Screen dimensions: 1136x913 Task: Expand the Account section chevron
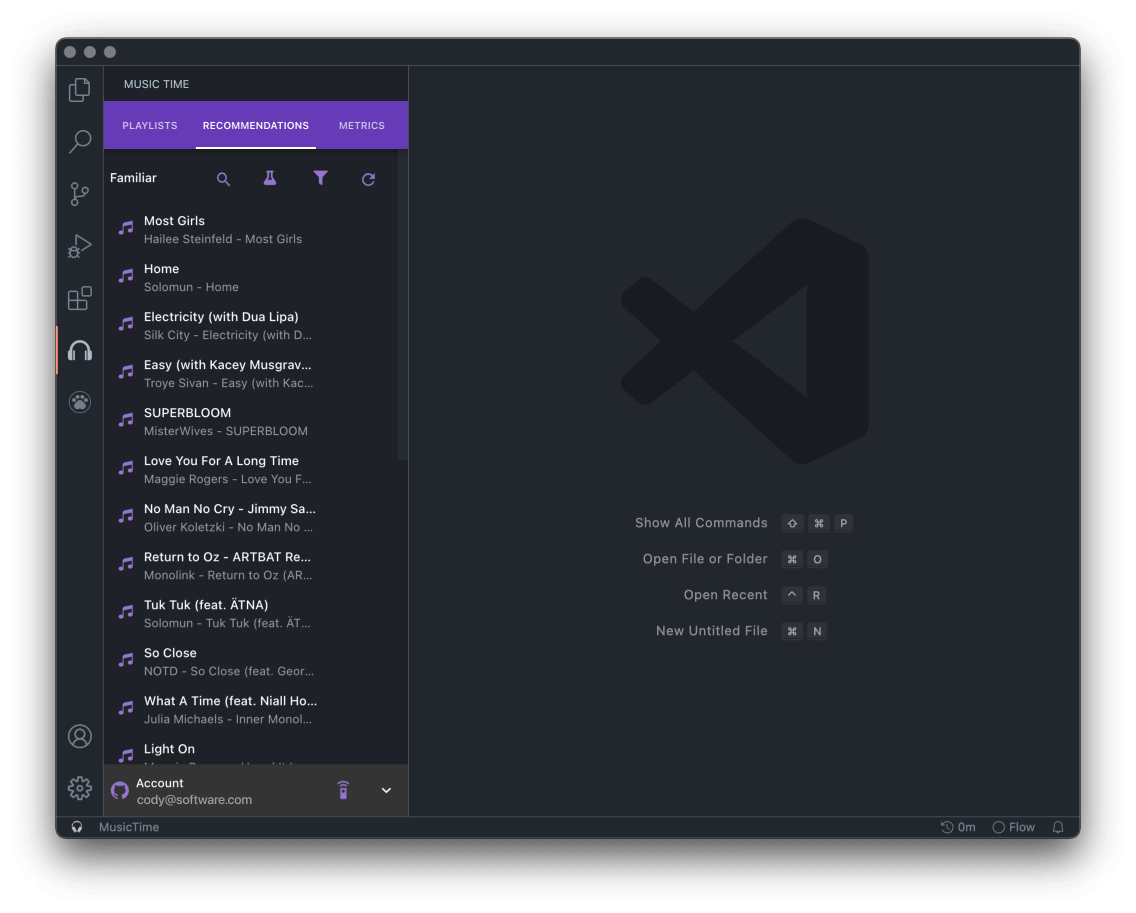(386, 791)
